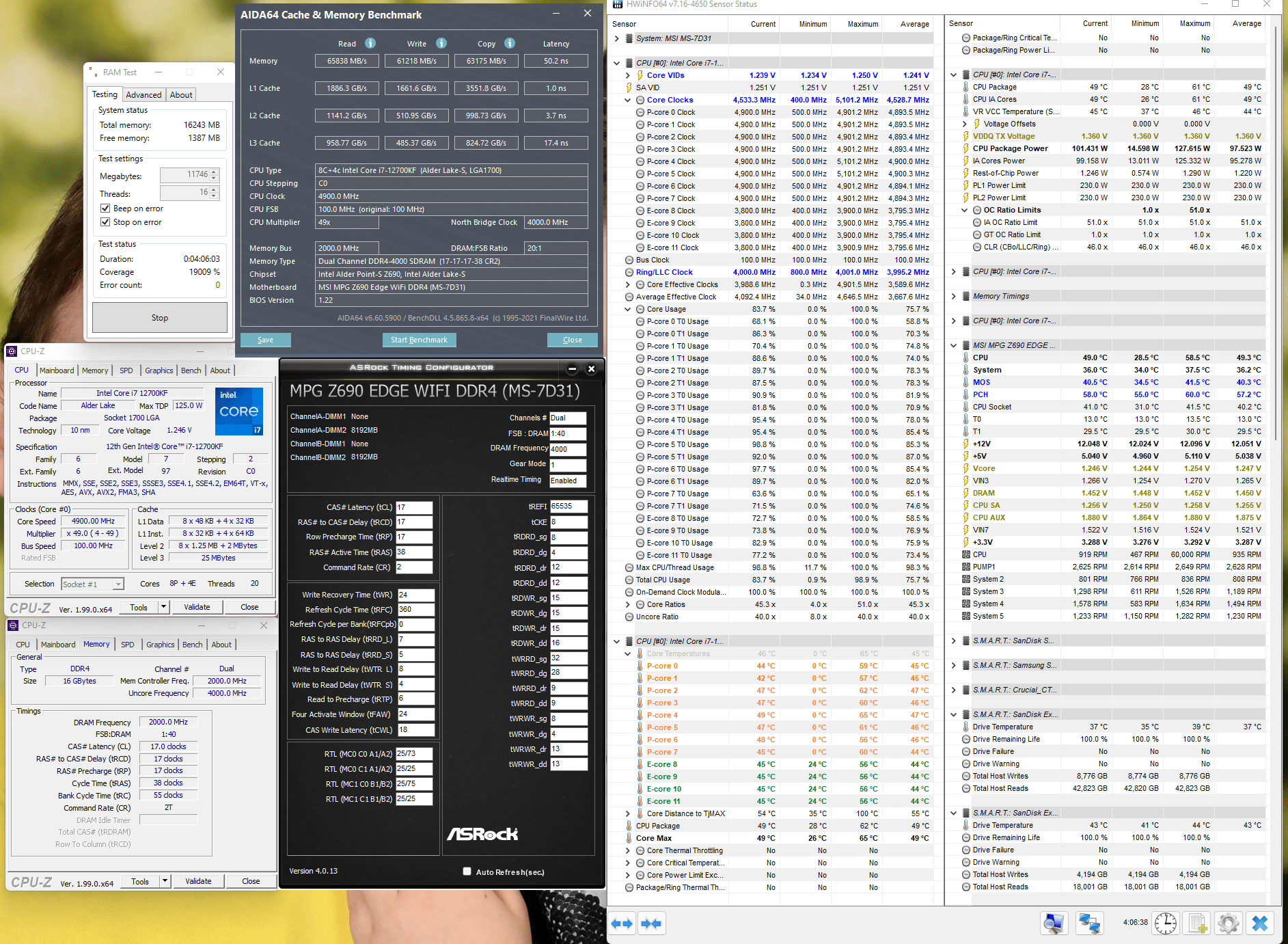
Task: Open HWiNFO sensor search monitor icon
Action: (x=1054, y=923)
